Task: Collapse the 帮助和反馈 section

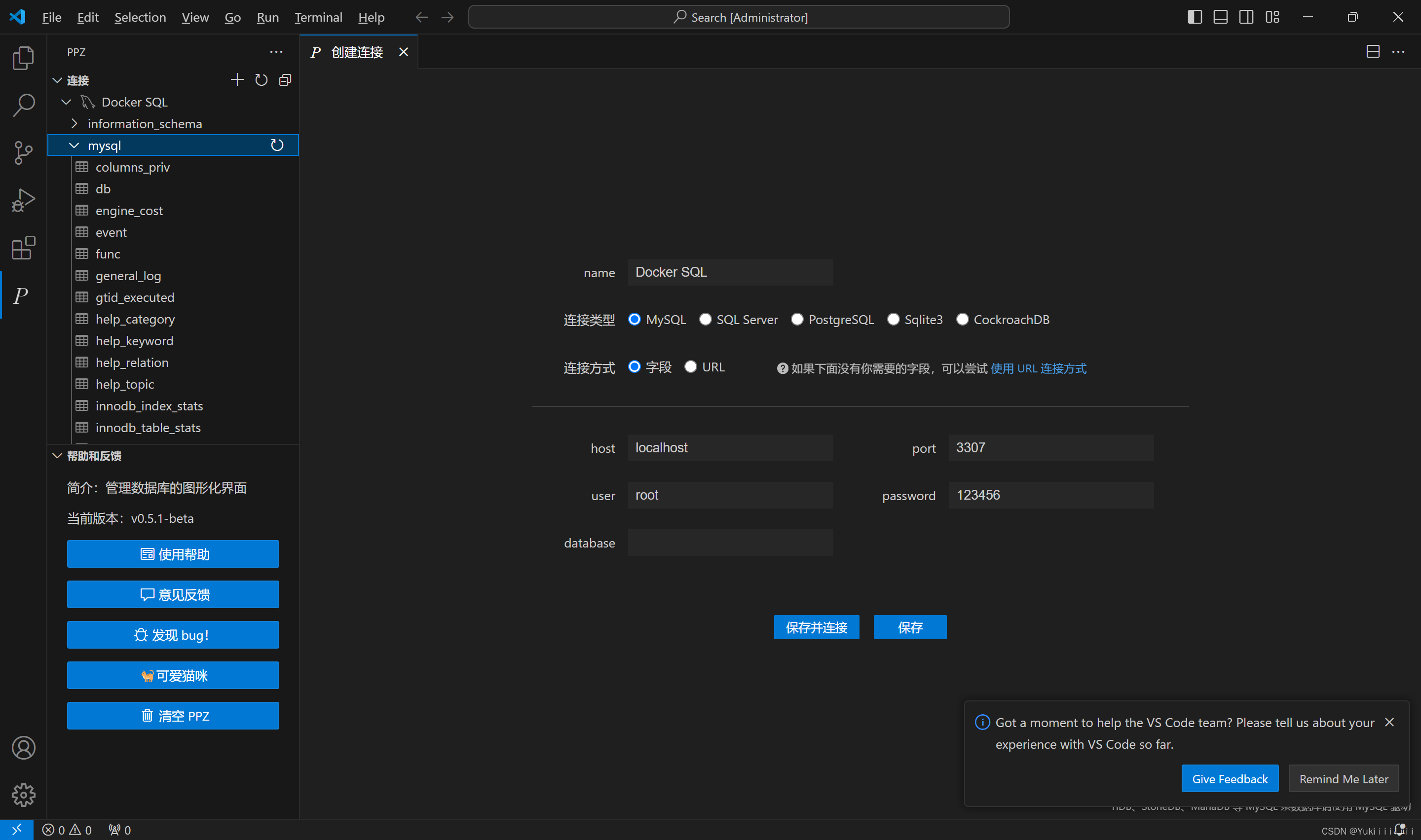Action: (x=57, y=456)
